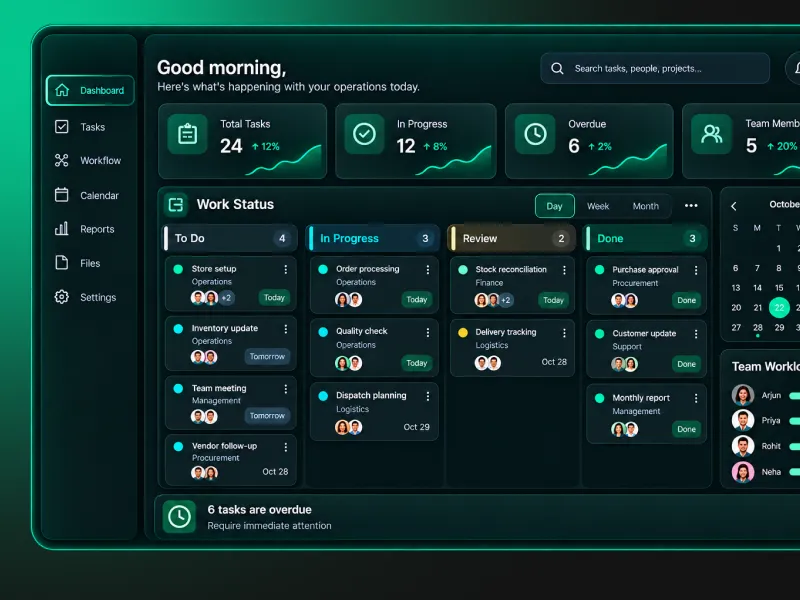Open options menu for Order processing task
The image size is (800, 600).
pos(428,270)
